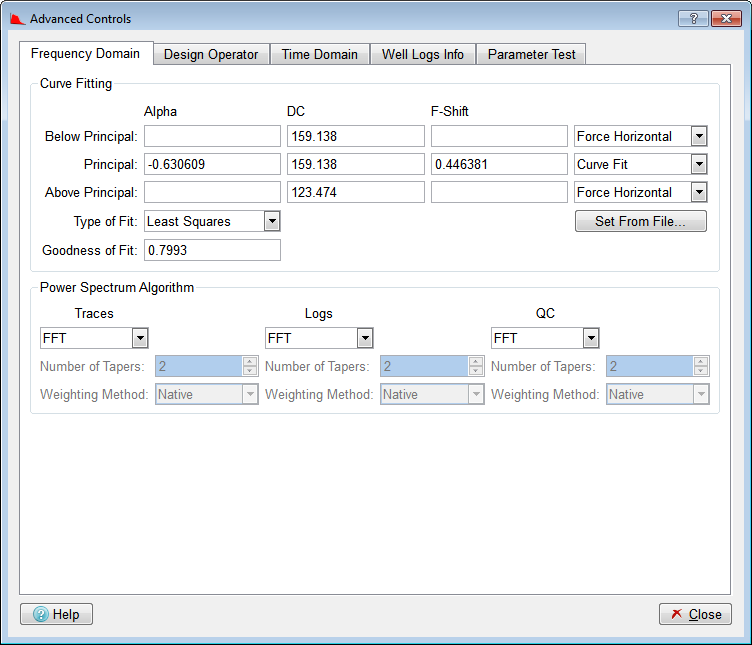The width and height of the screenshot is (752, 645).
Task: Click the Logs column label
Action: [318, 314]
